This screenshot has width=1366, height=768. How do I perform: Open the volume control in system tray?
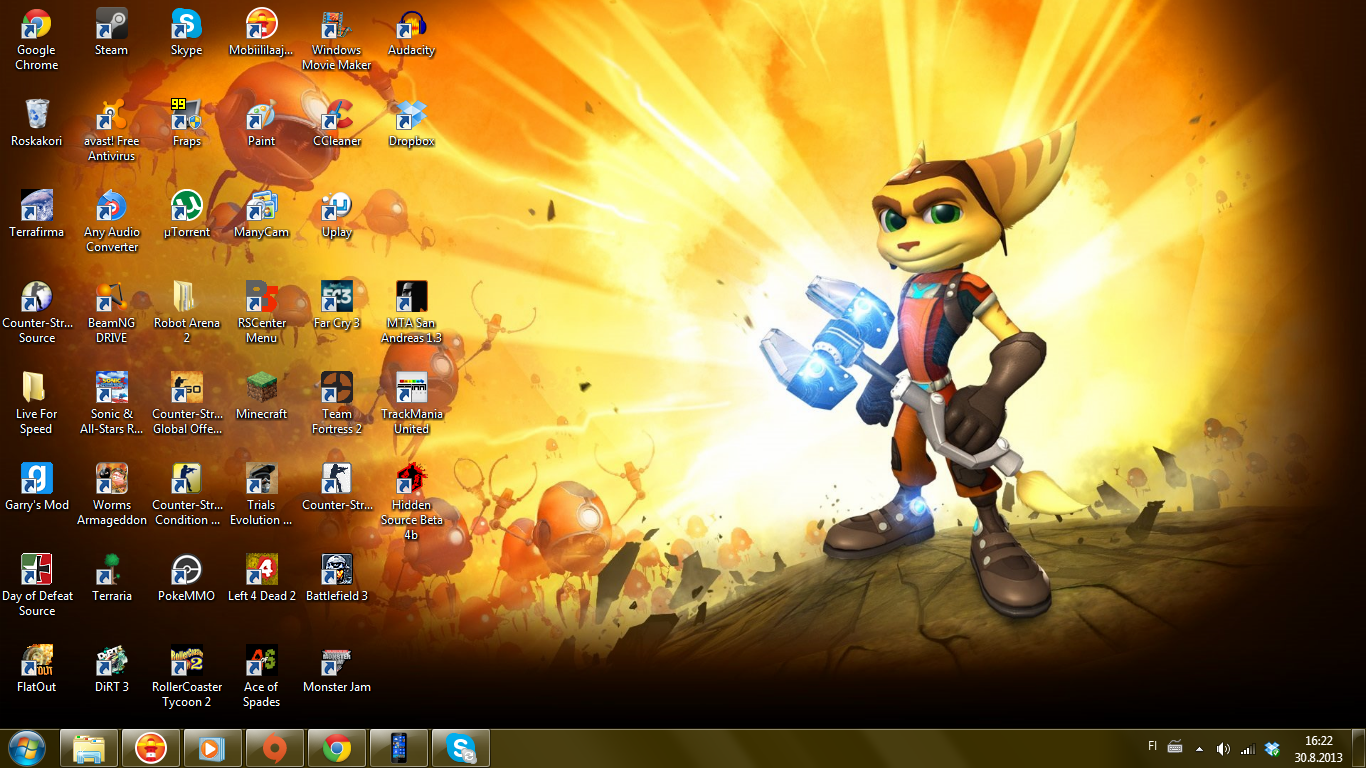[x=1223, y=748]
